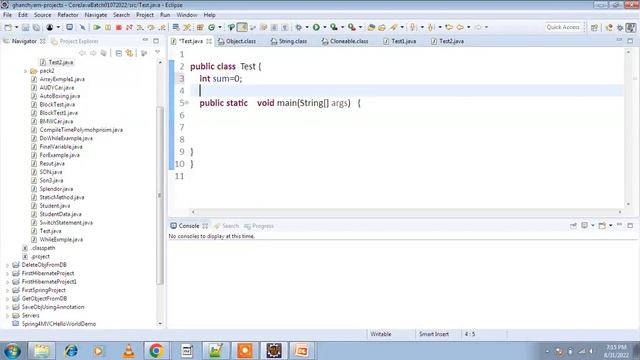
Task: Open Chrome from the taskbar
Action: click(156, 351)
